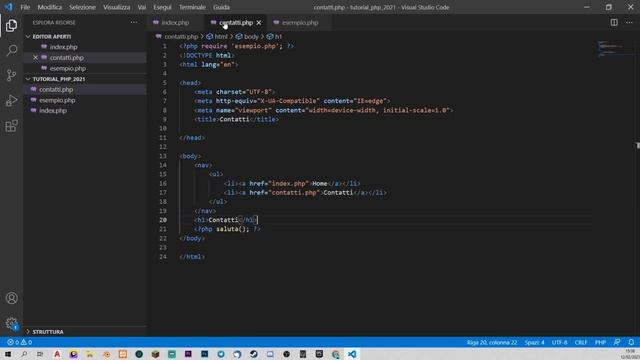Close the contatti.php tab

(x=259, y=22)
